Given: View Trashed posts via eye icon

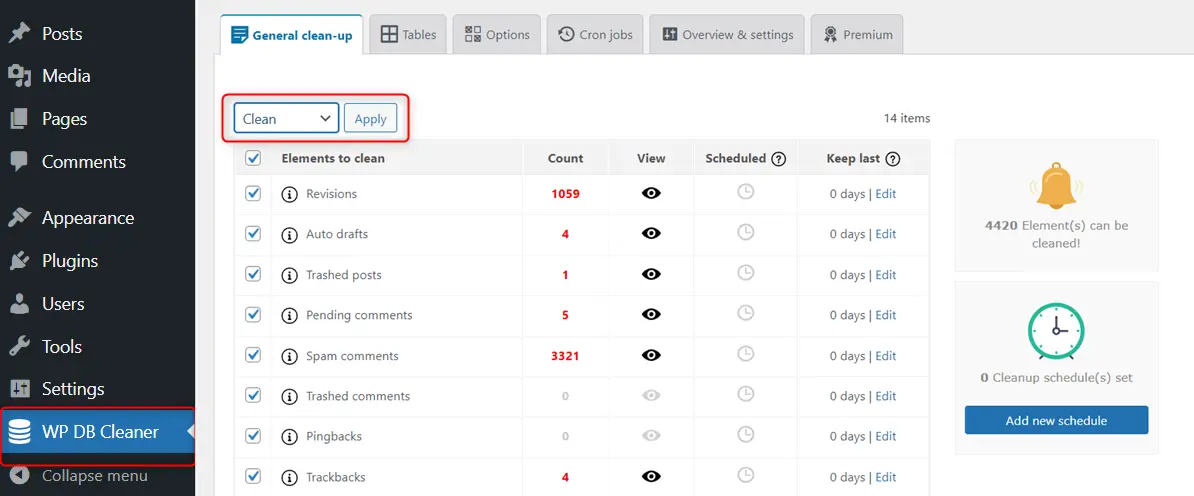Looking at the screenshot, I should pyautogui.click(x=651, y=274).
